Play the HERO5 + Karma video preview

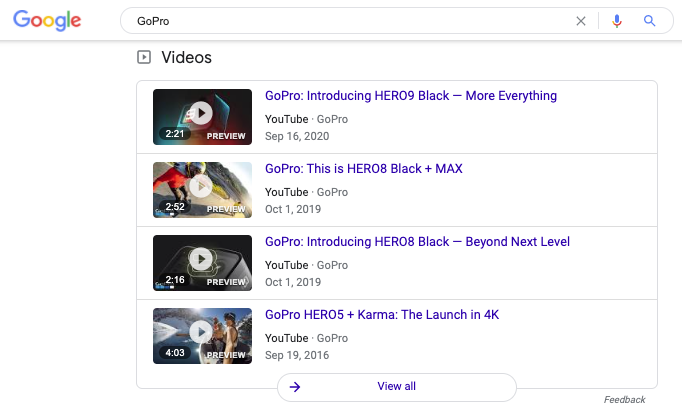[x=202, y=333]
